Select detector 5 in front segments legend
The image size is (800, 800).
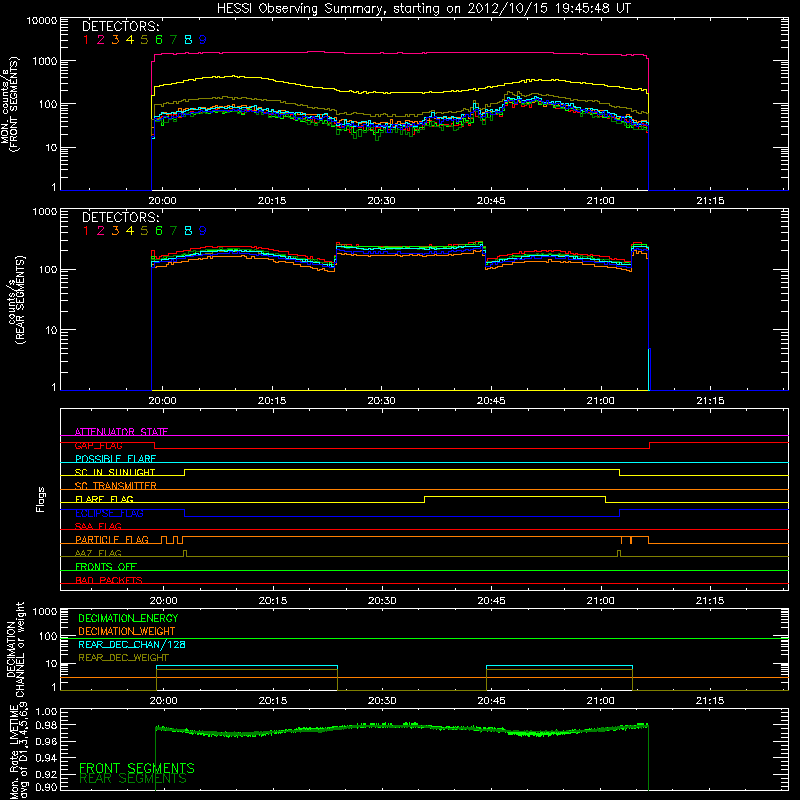tap(144, 40)
